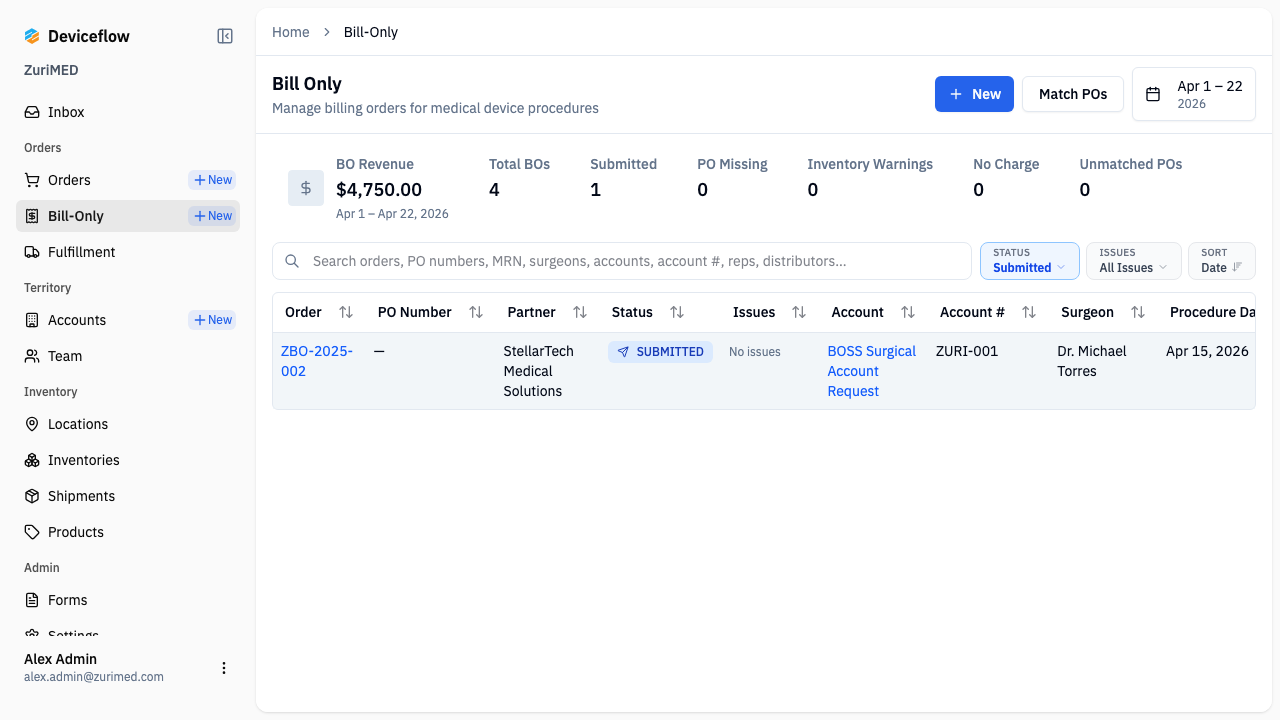
Task: Open Orders page in sidebar
Action: (x=69, y=180)
